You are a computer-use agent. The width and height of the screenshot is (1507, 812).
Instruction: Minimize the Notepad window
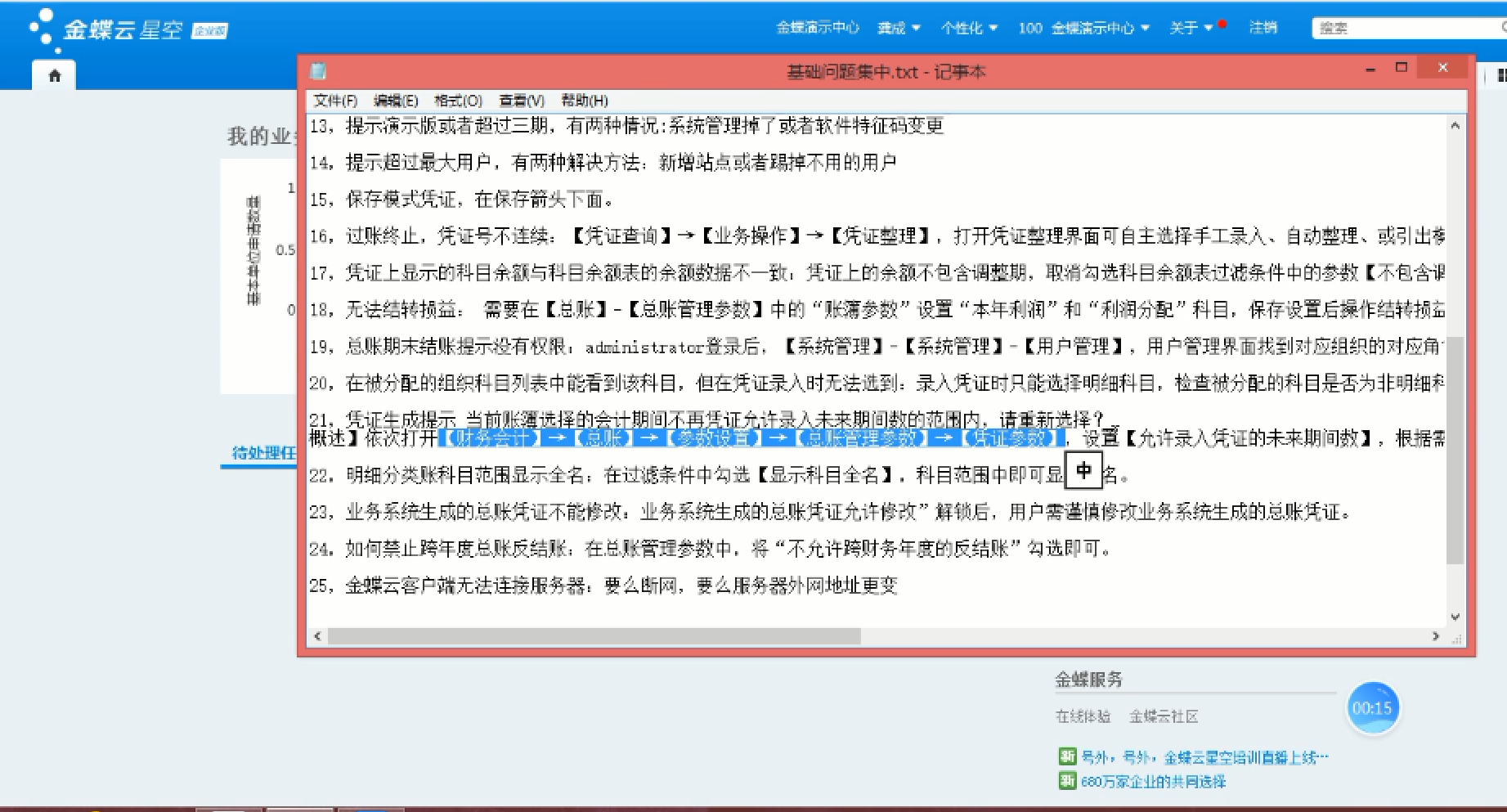pyautogui.click(x=1370, y=70)
